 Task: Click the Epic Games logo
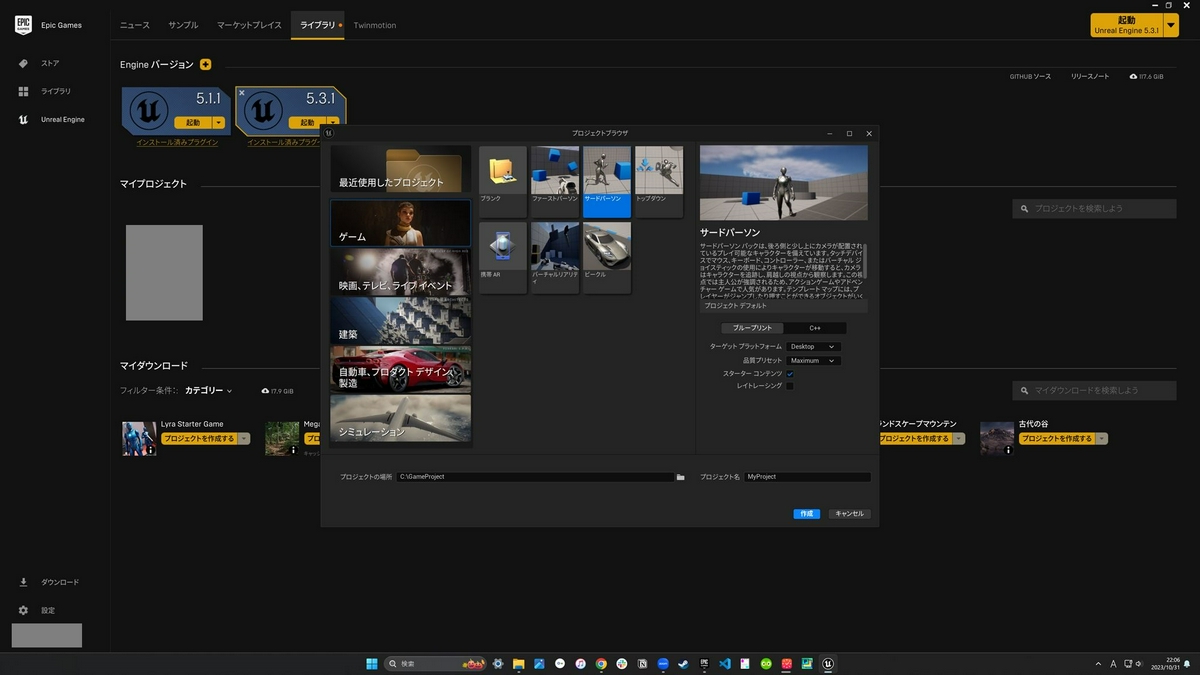coord(23,25)
